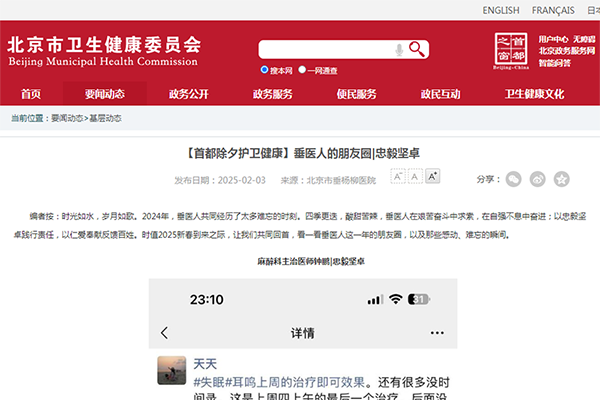Click the microphone voice search icon

click(x=400, y=49)
